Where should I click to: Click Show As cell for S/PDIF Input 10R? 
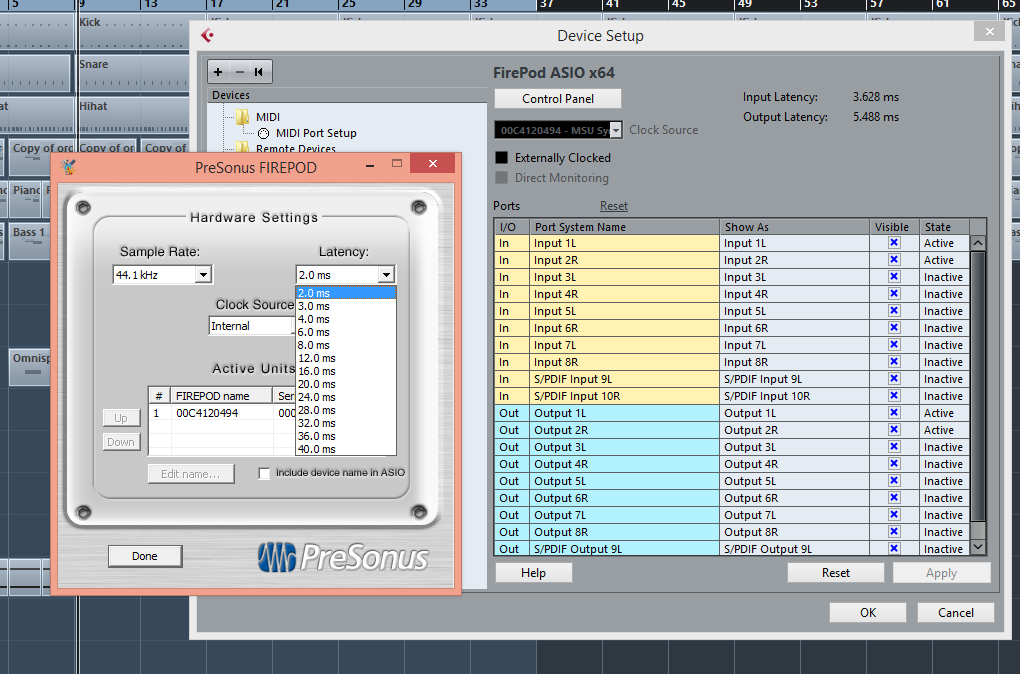[794, 396]
